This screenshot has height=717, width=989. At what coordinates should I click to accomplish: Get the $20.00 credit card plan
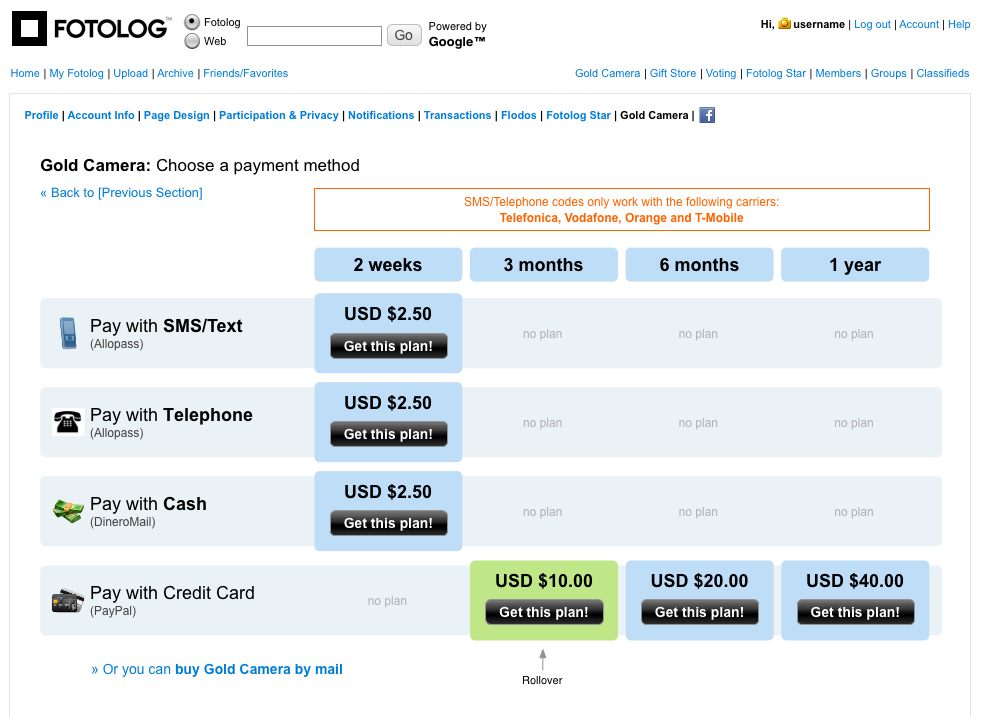699,612
